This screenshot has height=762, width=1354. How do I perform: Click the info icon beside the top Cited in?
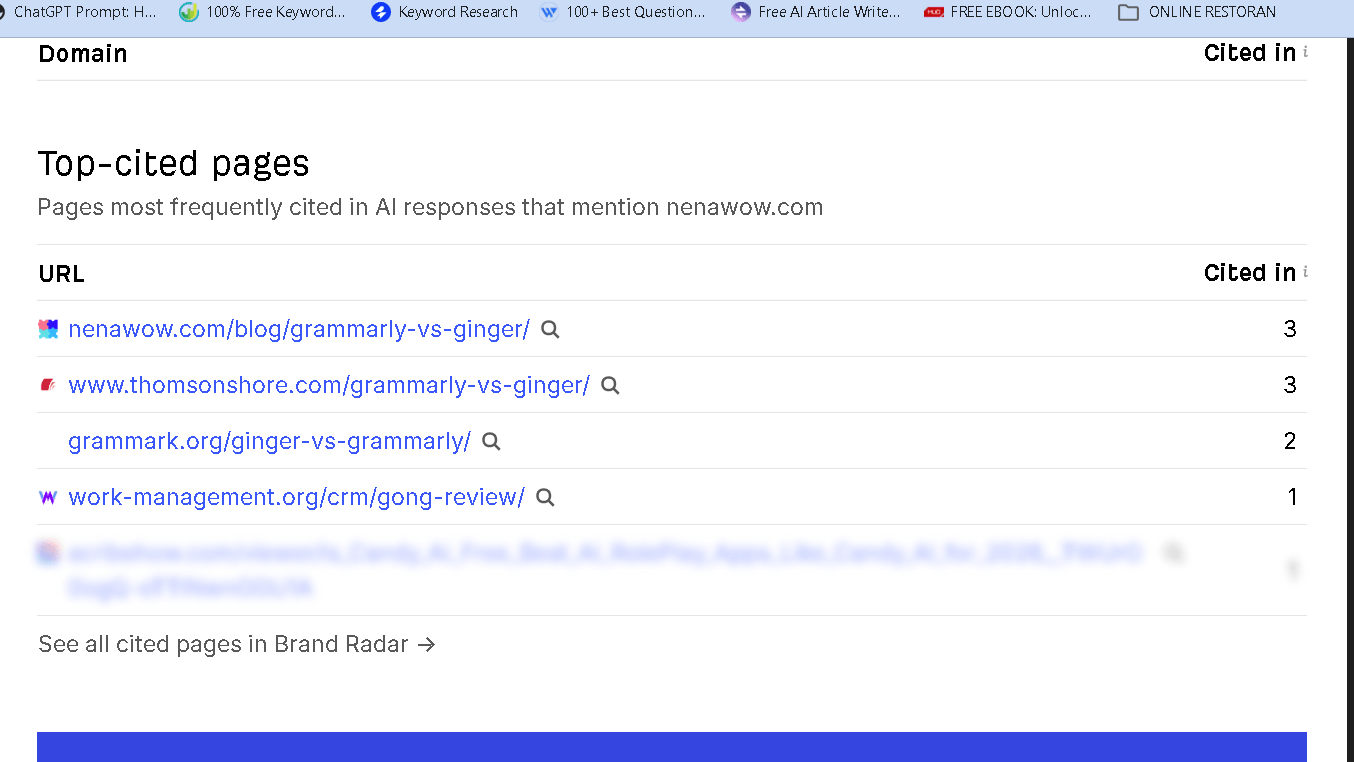1305,51
